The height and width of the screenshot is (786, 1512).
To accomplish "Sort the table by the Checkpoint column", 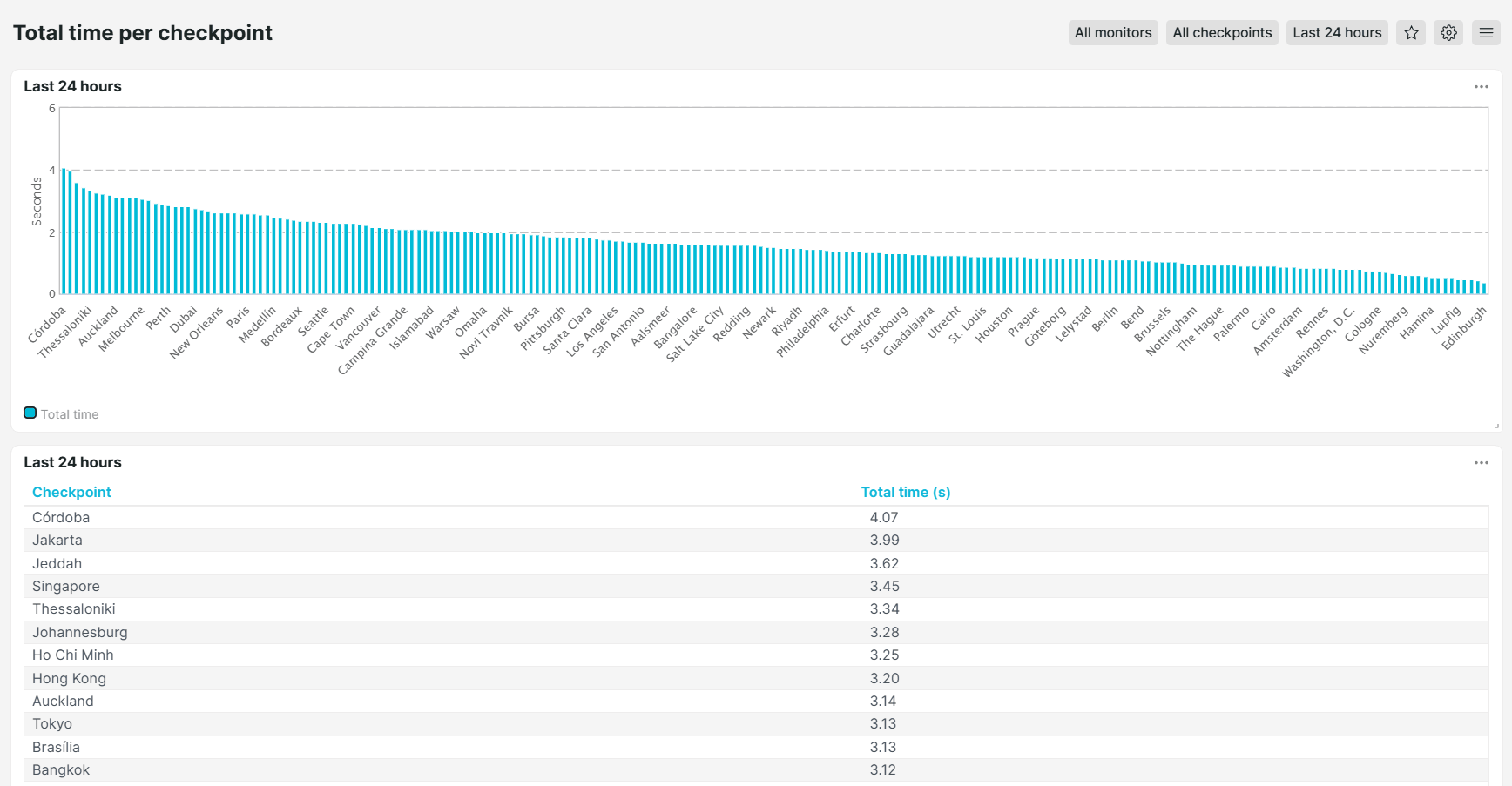I will click(x=71, y=492).
